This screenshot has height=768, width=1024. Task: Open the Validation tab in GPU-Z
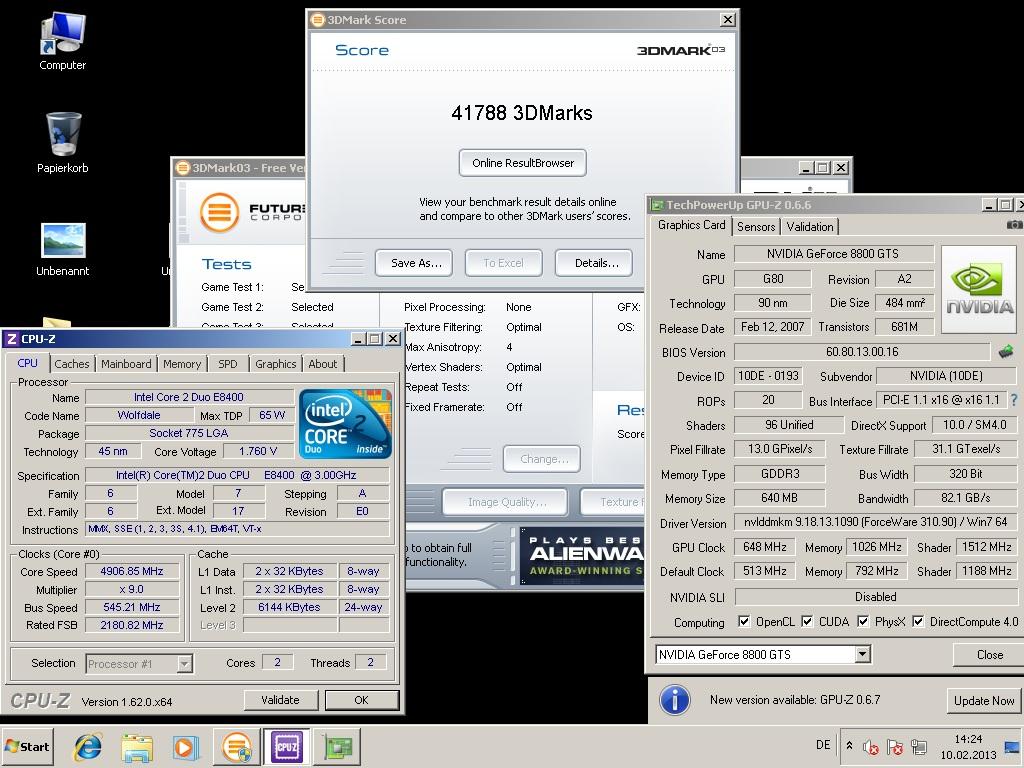810,227
